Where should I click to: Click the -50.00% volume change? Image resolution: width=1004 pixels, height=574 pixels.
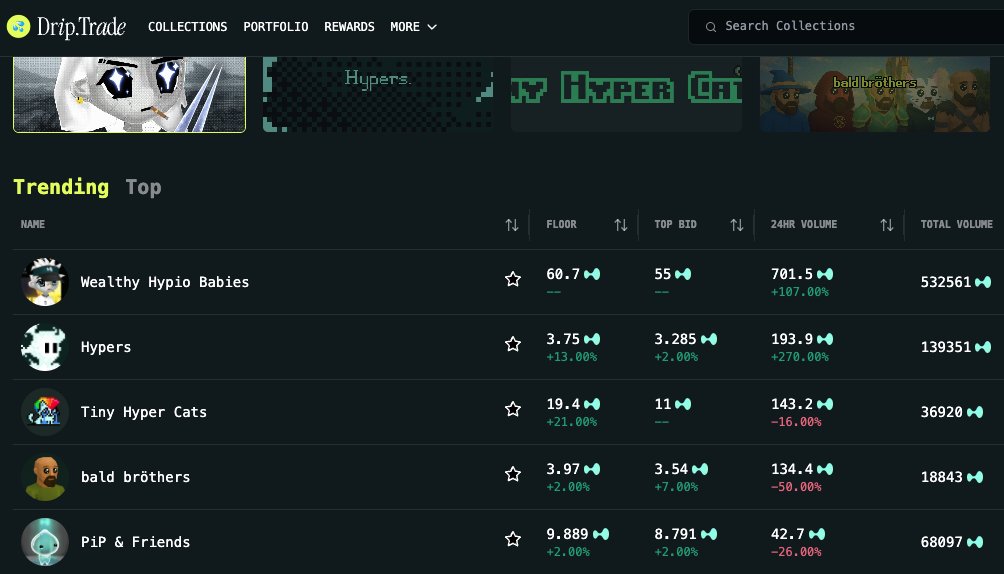tap(796, 487)
